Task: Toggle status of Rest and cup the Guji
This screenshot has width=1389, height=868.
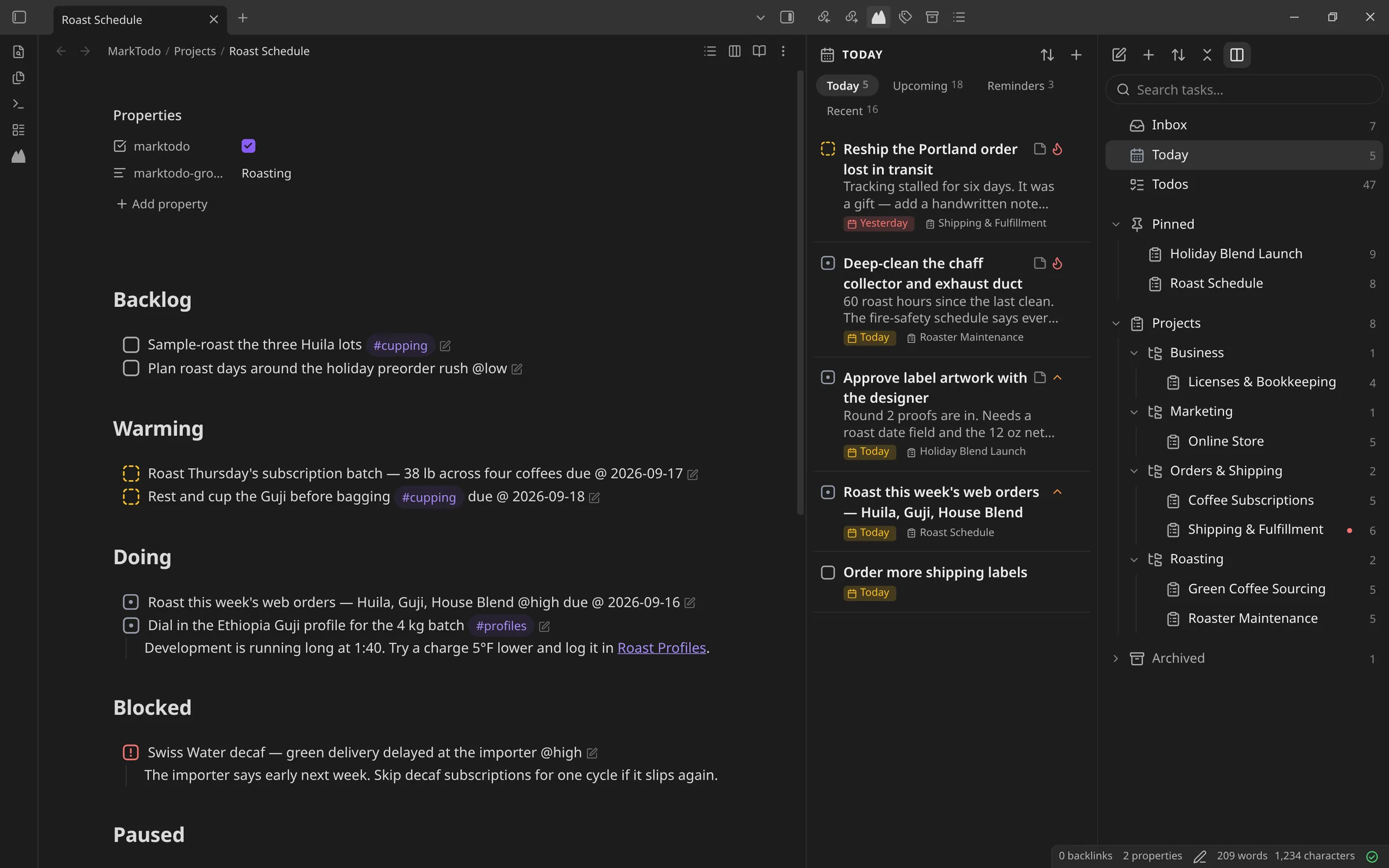Action: click(131, 496)
